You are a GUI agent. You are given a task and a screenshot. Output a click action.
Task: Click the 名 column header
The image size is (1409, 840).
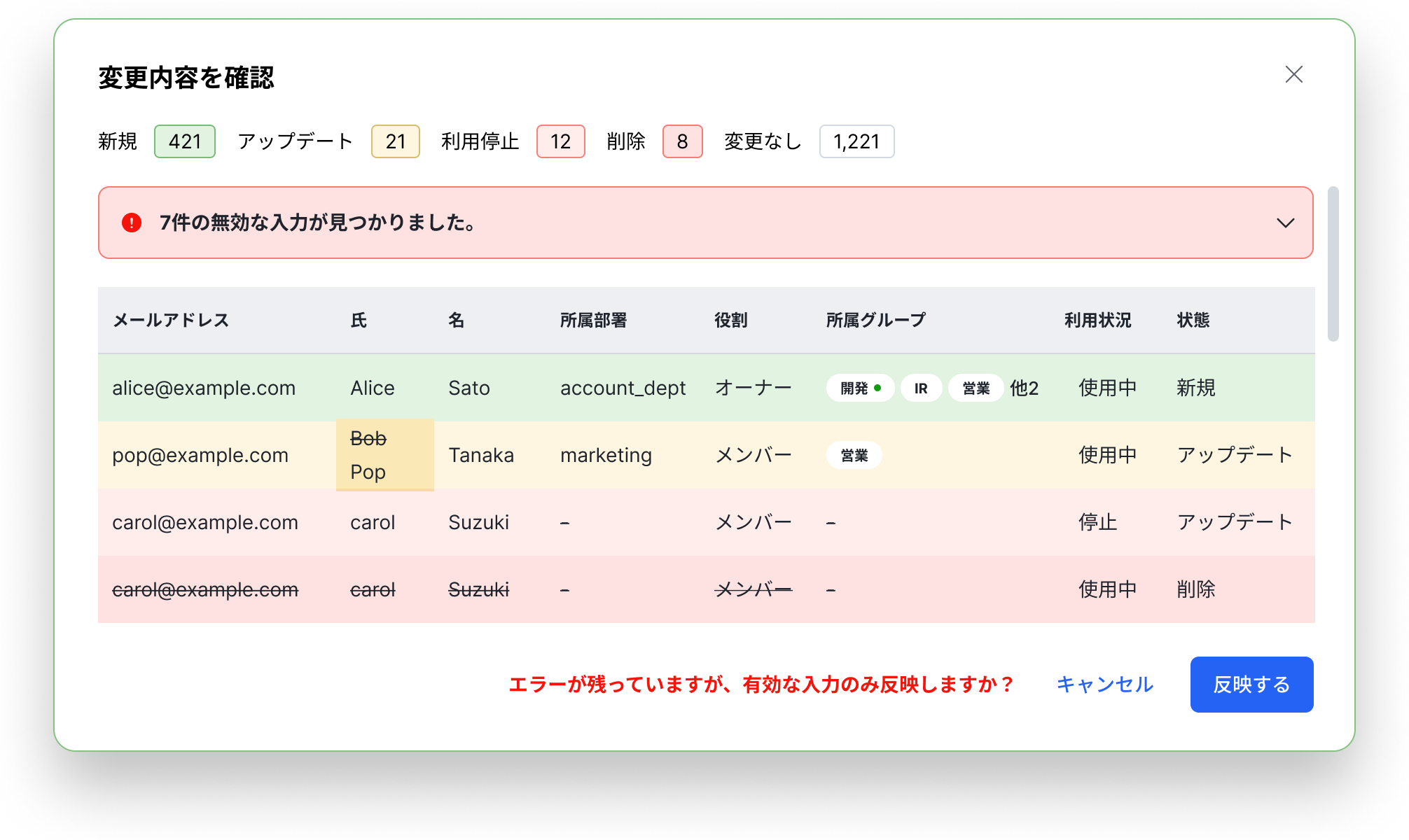tap(456, 320)
